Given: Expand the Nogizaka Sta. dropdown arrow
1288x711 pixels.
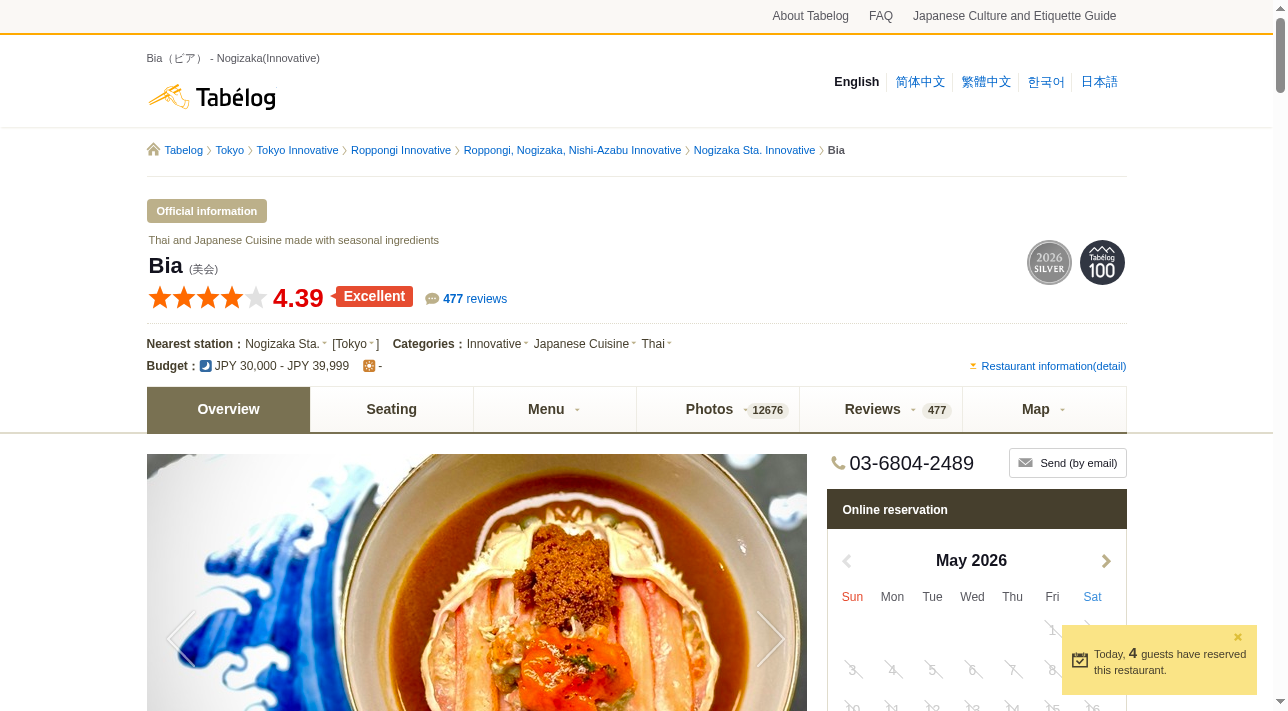Looking at the screenshot, I should coord(325,343).
